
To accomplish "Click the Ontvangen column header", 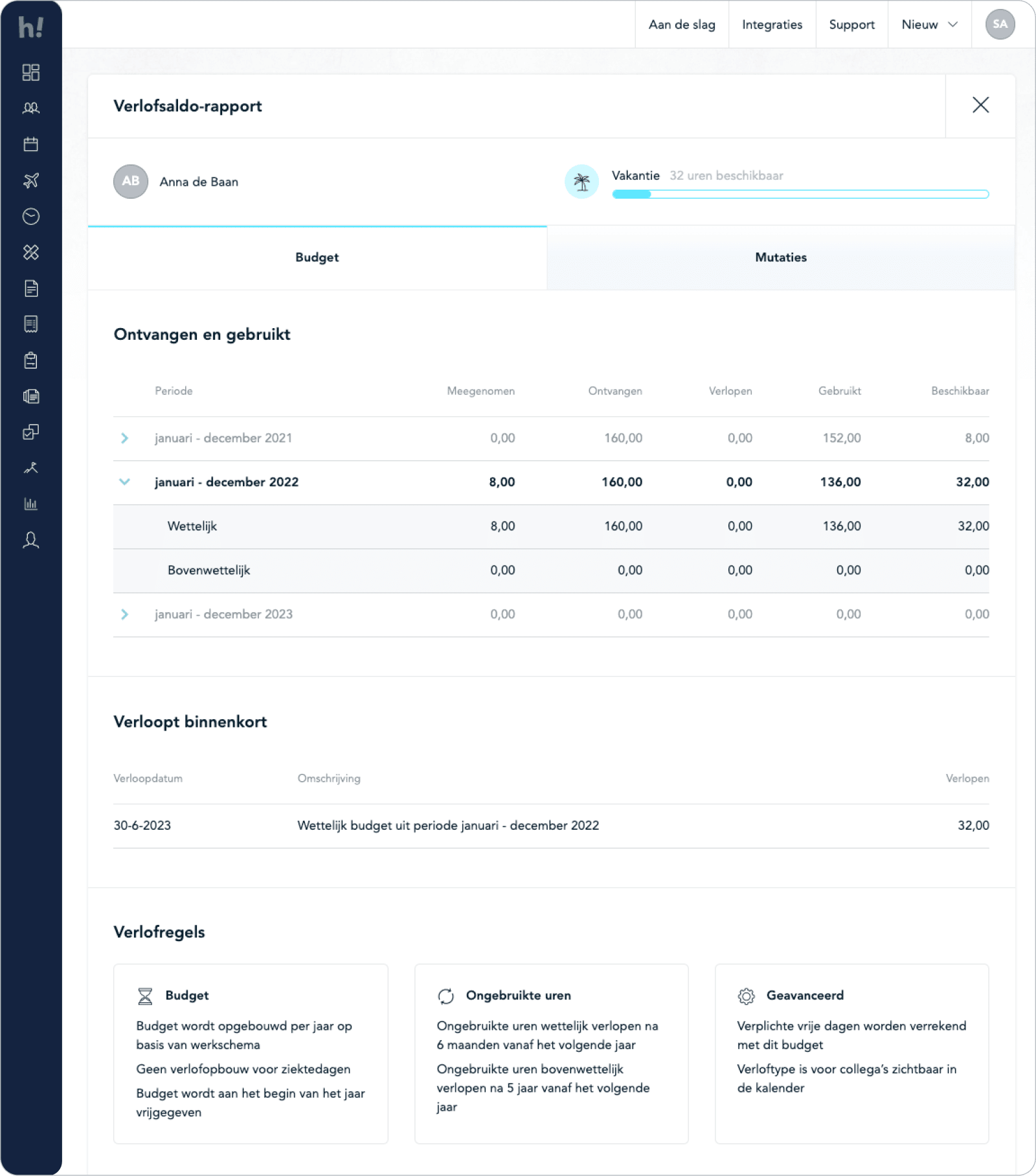I will click(614, 391).
